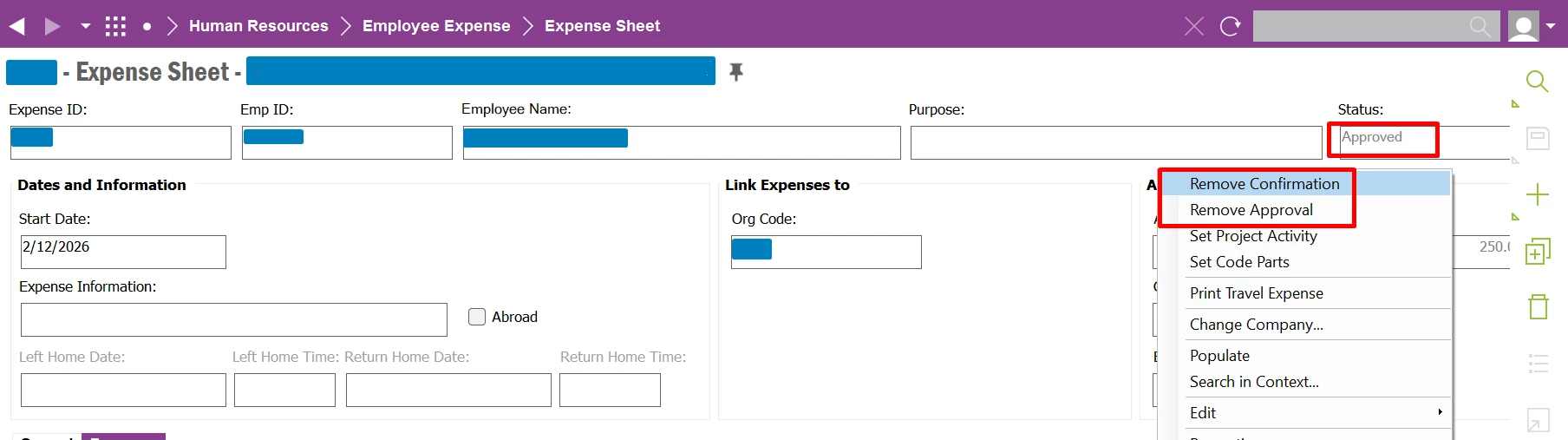Viewport: 1568px width, 440px height.
Task: Click the green search magnifier icon
Action: [x=1537, y=82]
